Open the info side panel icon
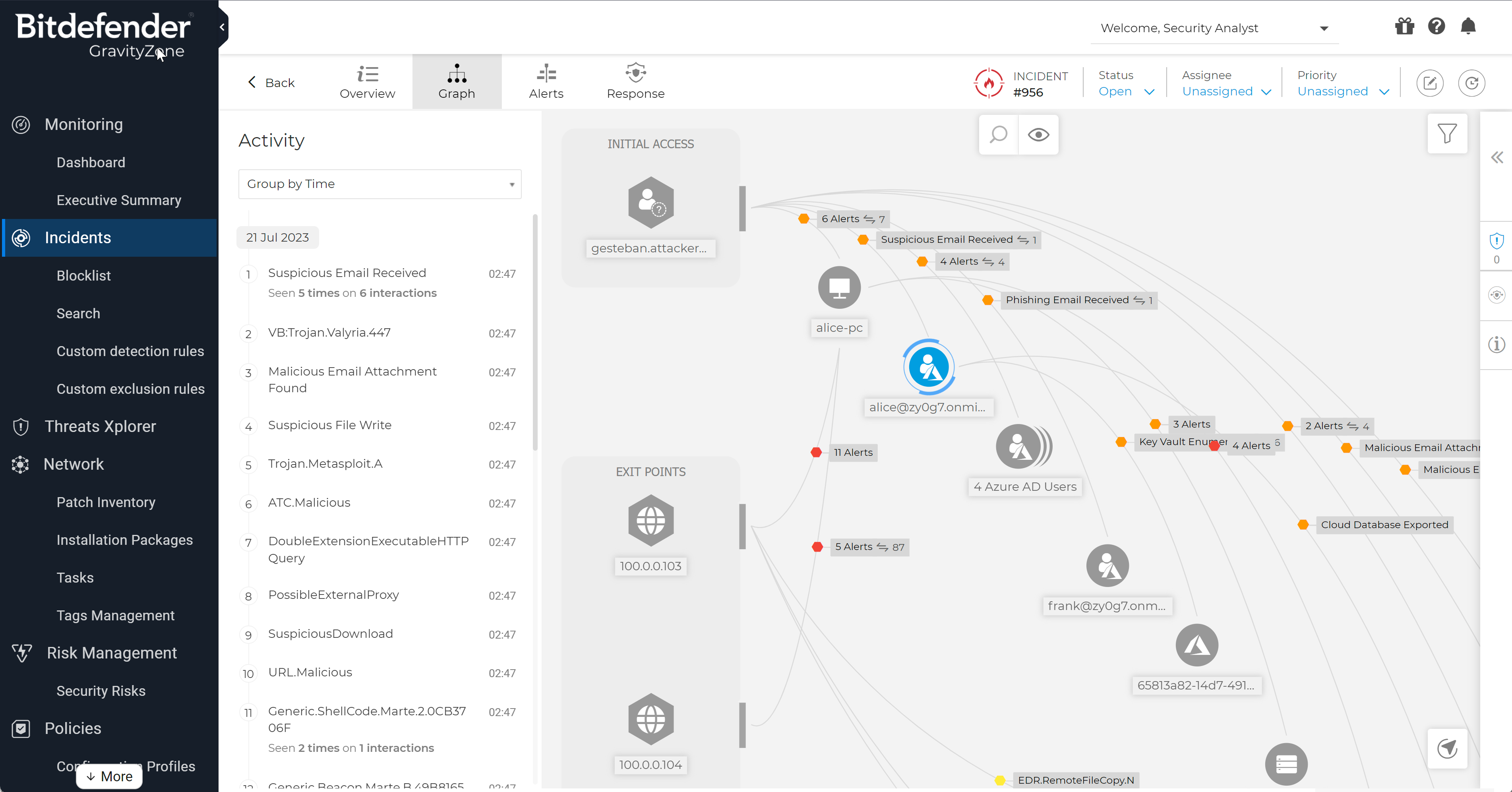Viewport: 1512px width, 792px height. click(1496, 344)
